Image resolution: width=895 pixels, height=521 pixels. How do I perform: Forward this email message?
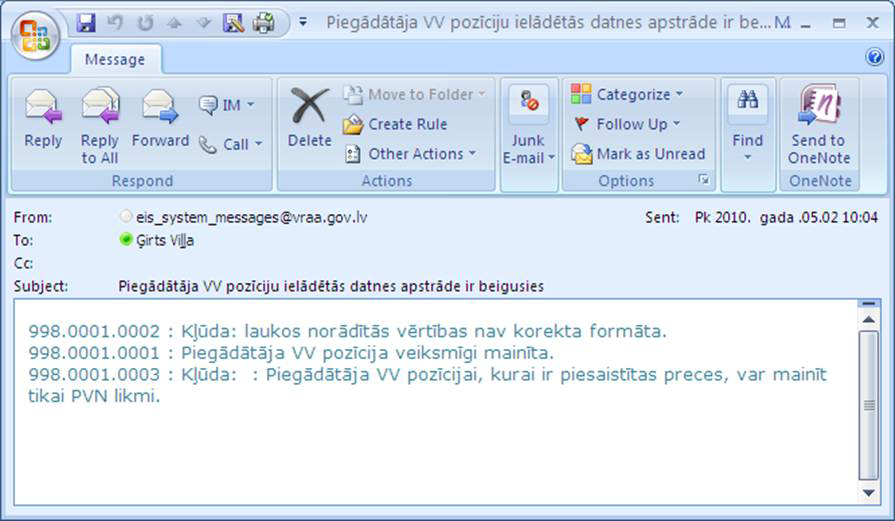coord(160,120)
